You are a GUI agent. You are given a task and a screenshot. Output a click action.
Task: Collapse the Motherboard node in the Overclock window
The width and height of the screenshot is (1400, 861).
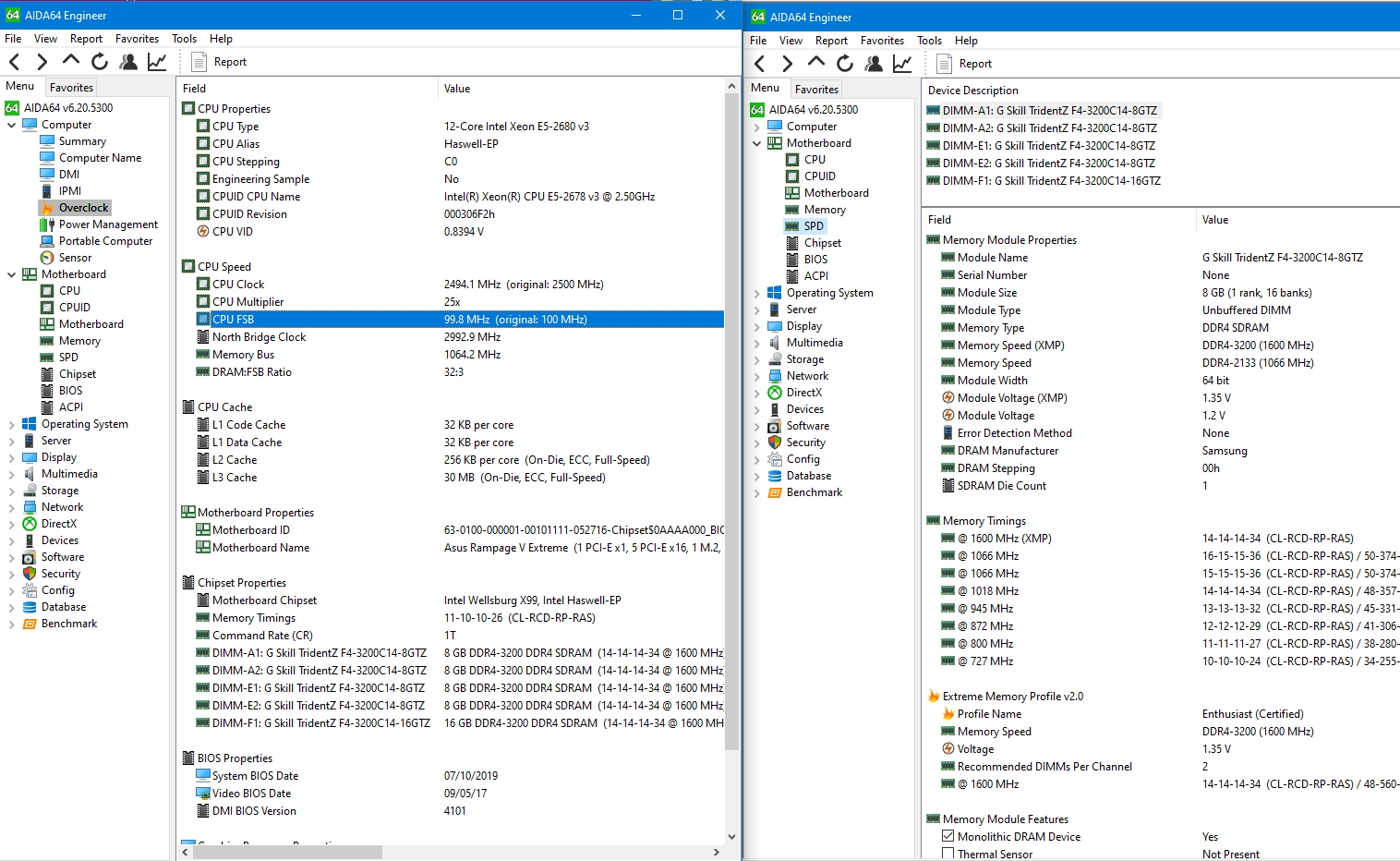[11, 274]
